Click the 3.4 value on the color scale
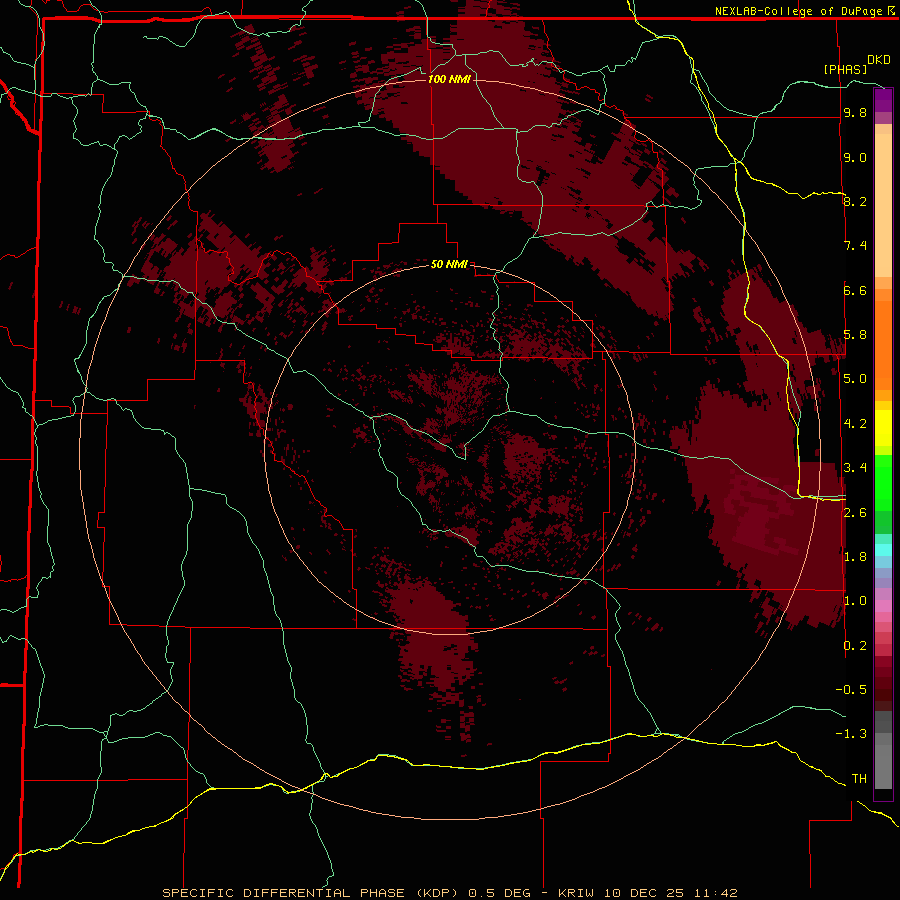900x900 pixels. coord(855,468)
